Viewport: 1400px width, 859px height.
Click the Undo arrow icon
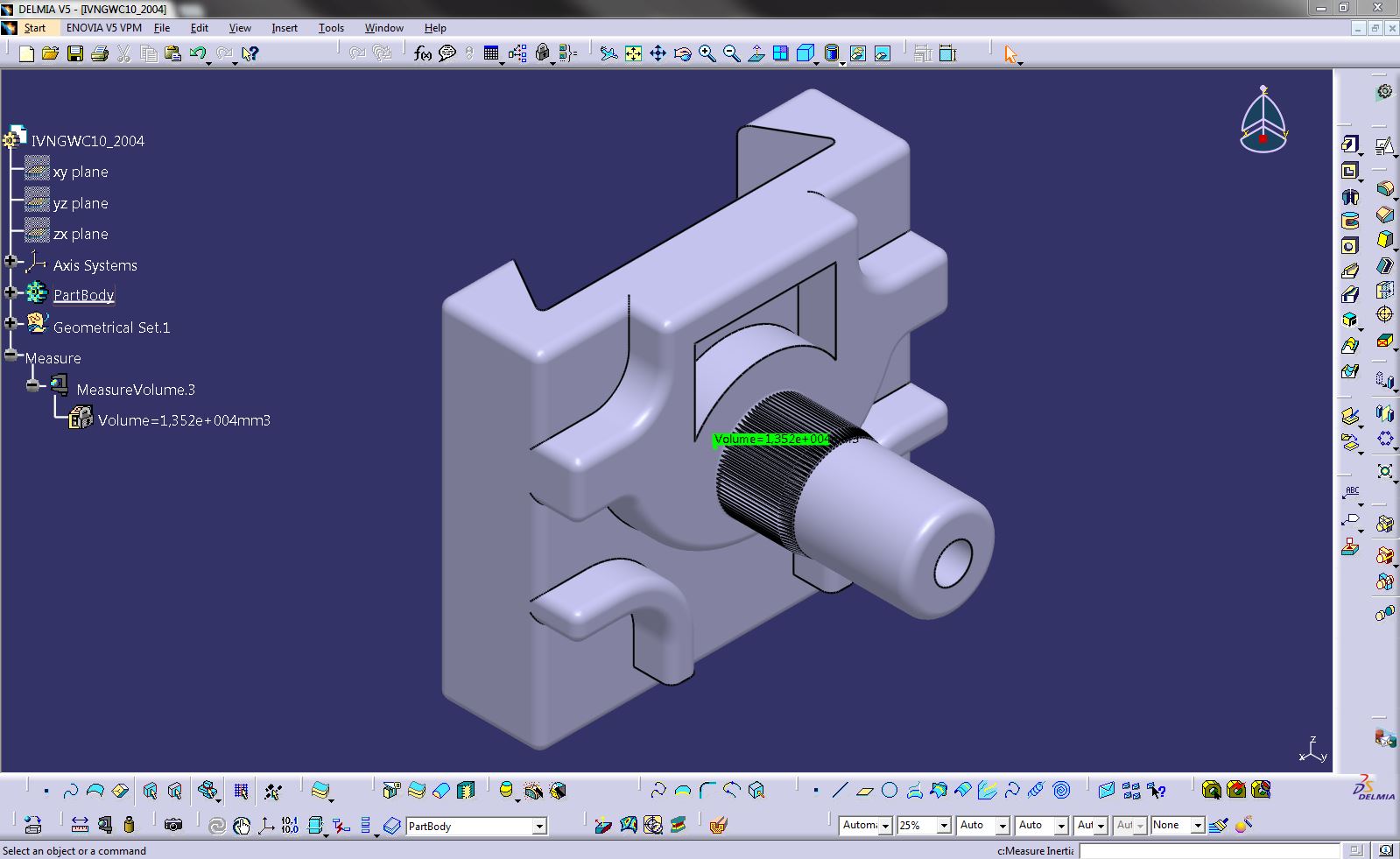click(x=197, y=53)
